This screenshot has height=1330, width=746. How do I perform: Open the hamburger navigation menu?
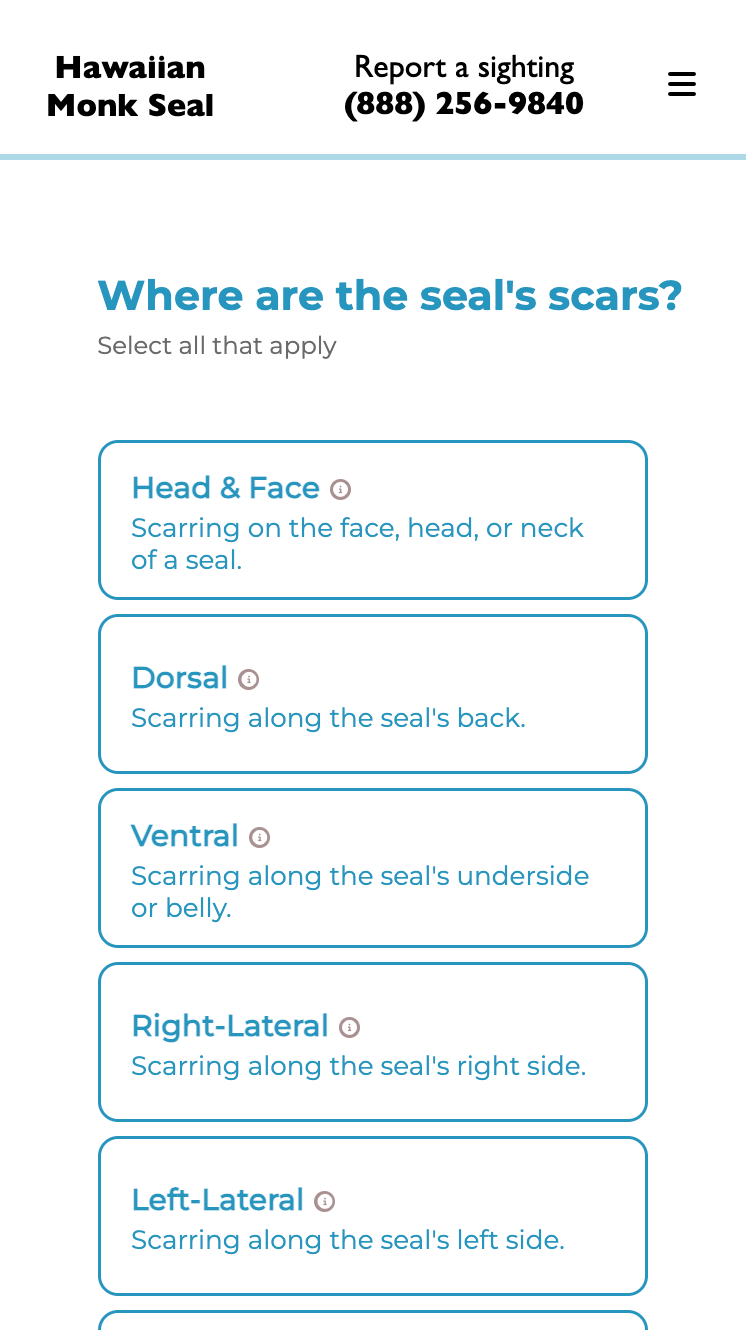click(681, 84)
